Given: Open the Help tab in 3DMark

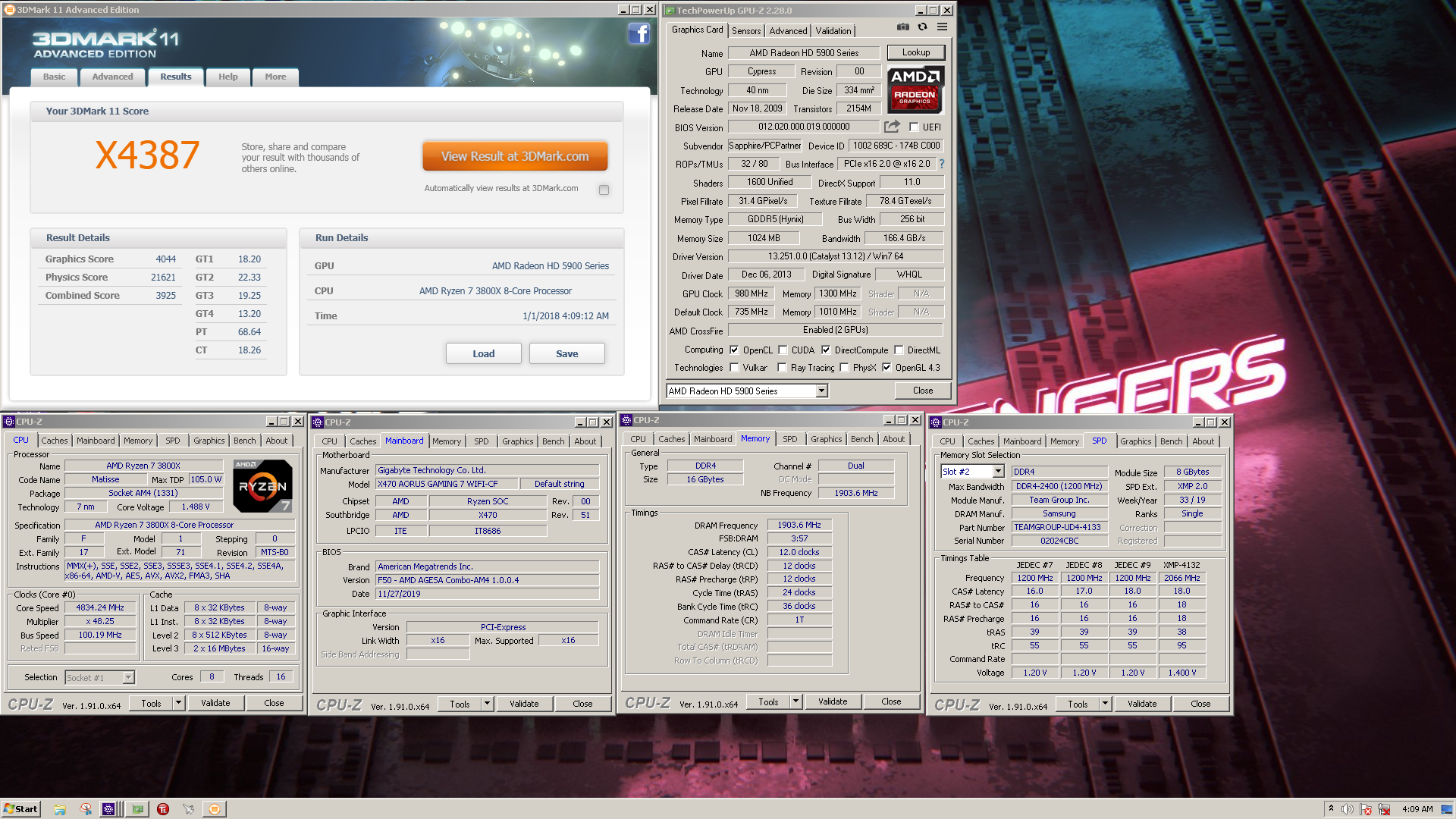Looking at the screenshot, I should tap(228, 77).
